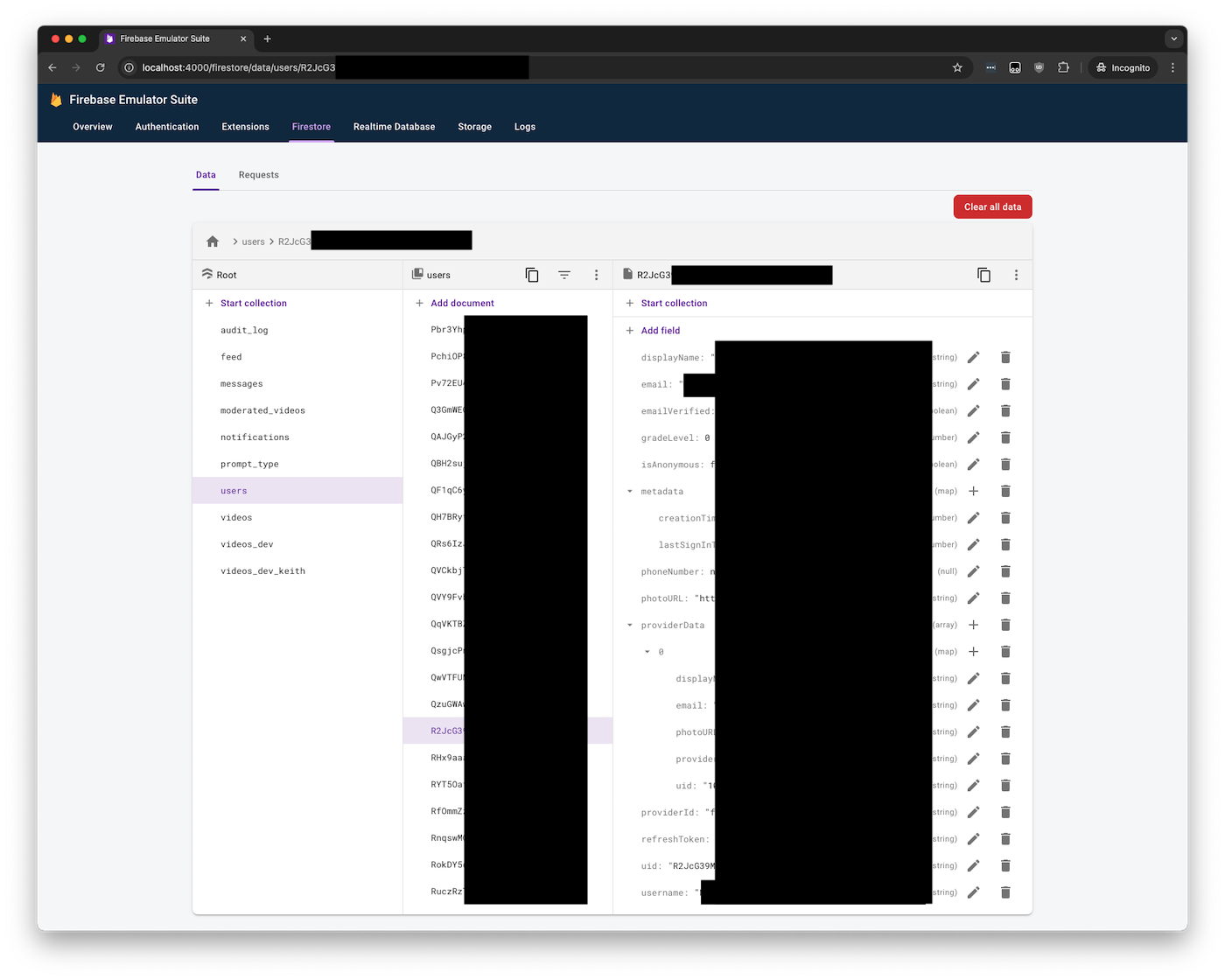Collapse the providerData array
This screenshot has width=1225, height=980.
tap(630, 626)
